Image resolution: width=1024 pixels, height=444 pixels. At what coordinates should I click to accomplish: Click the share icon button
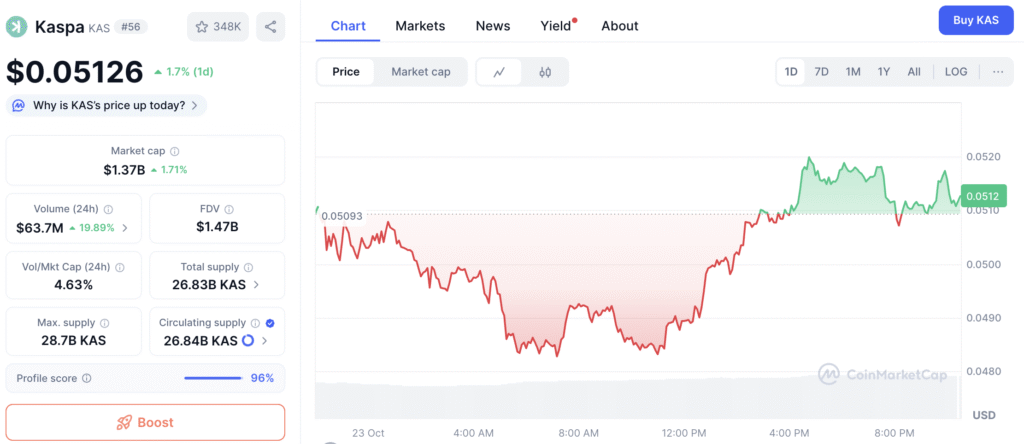point(270,26)
